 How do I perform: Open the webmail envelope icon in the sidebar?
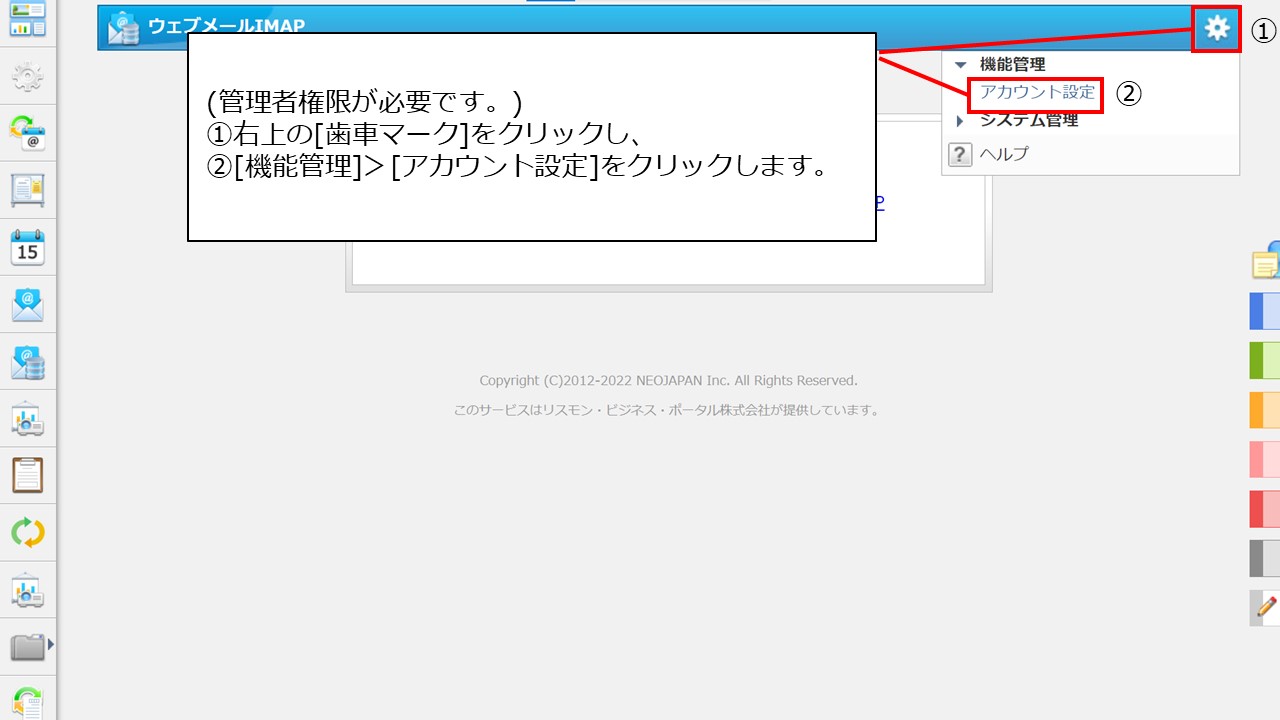[27, 304]
